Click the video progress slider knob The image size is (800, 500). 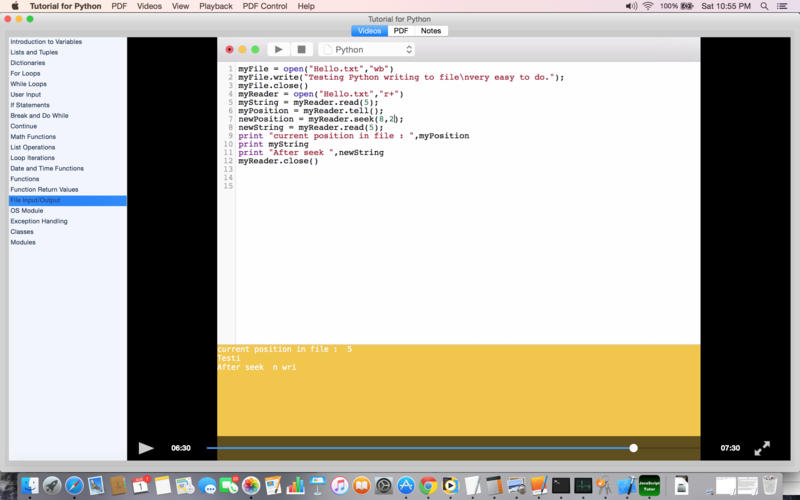[x=633, y=448]
